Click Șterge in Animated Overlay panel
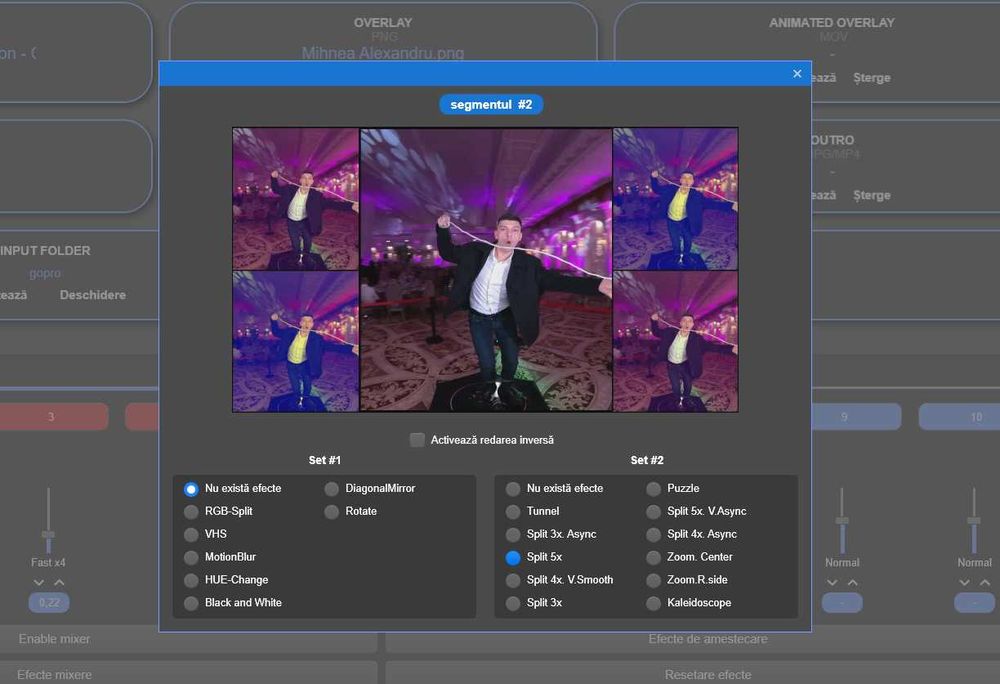Viewport: 1000px width, 684px height. point(872,78)
